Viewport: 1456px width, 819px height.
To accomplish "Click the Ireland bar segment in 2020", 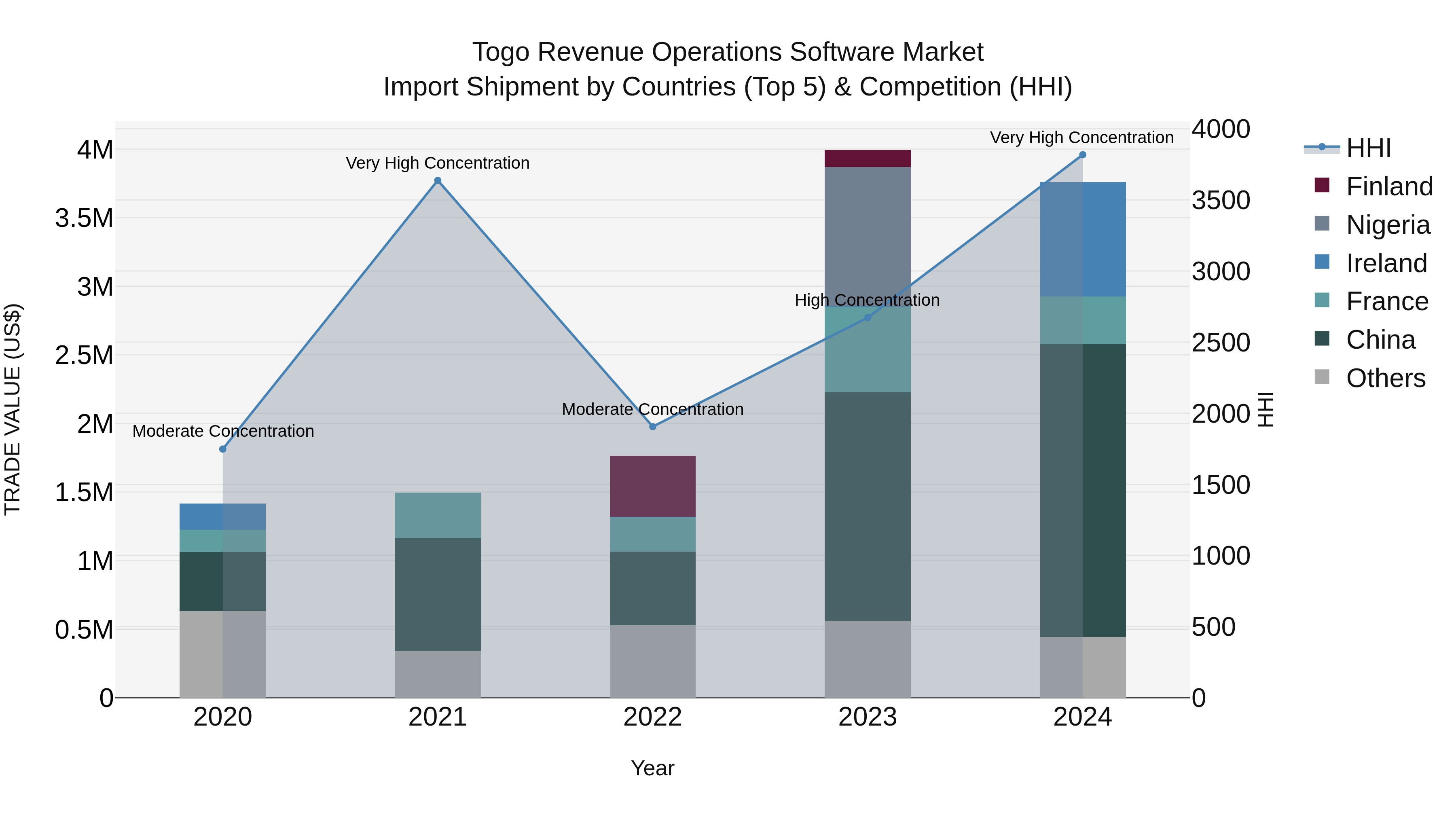I will tap(223, 516).
